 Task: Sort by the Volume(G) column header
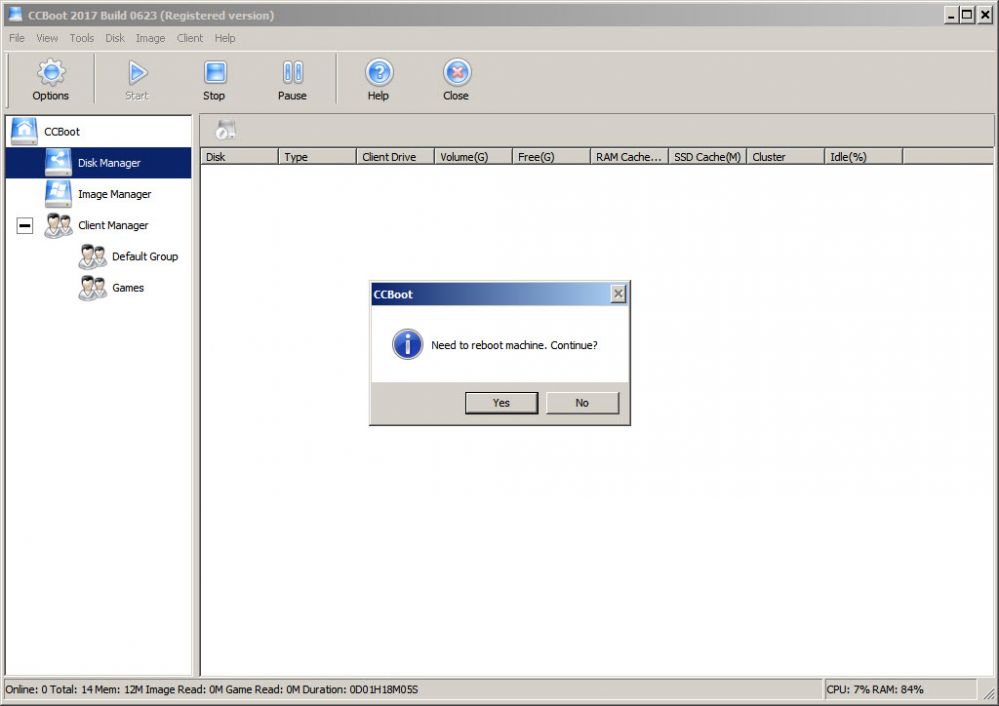(x=473, y=157)
